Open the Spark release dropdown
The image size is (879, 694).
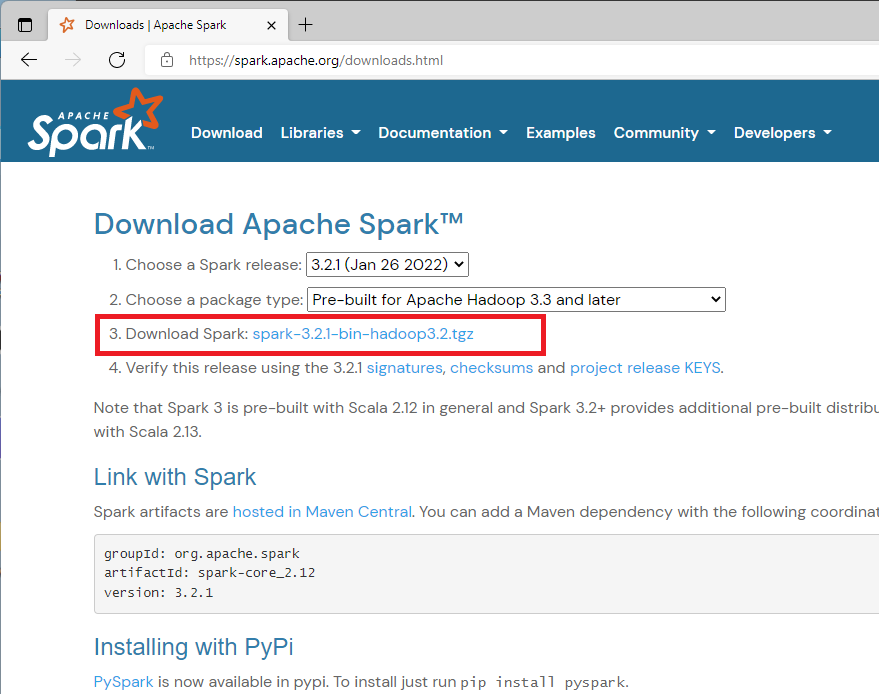[387, 265]
